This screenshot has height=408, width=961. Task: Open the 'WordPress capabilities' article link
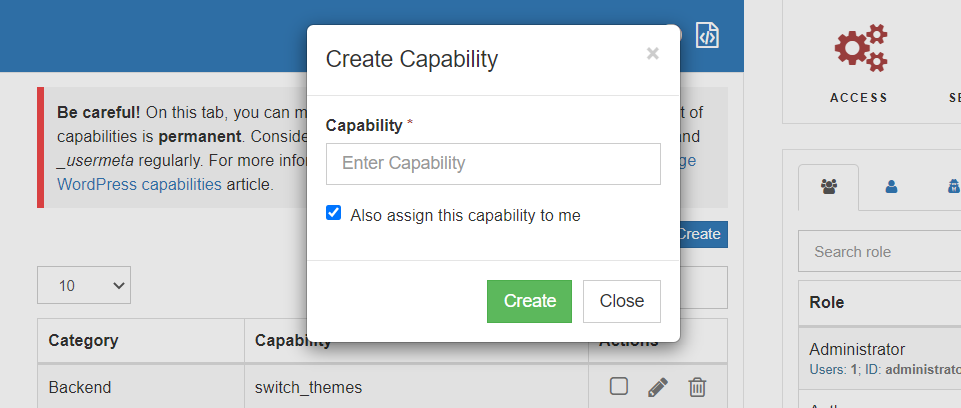139,184
